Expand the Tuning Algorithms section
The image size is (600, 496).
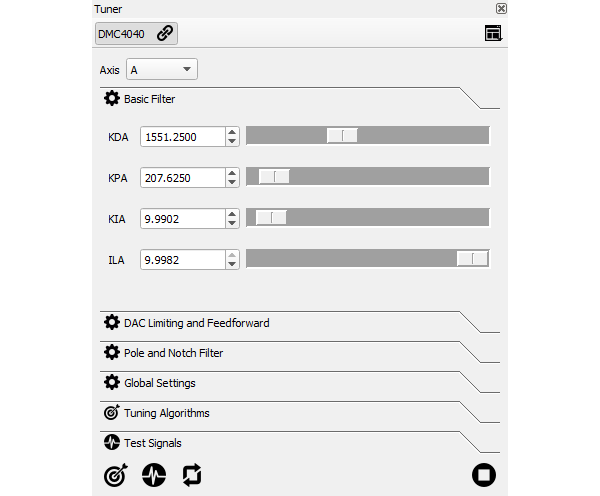coord(166,413)
